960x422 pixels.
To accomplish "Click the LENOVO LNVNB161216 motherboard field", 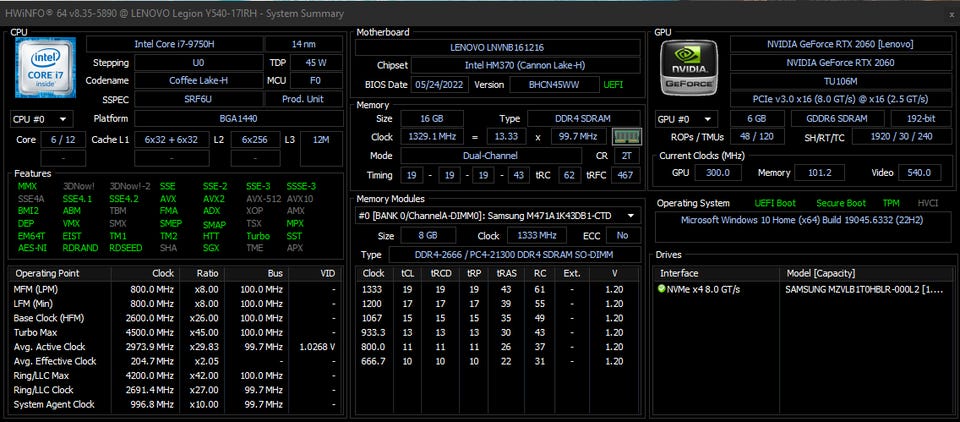I will tap(497, 47).
